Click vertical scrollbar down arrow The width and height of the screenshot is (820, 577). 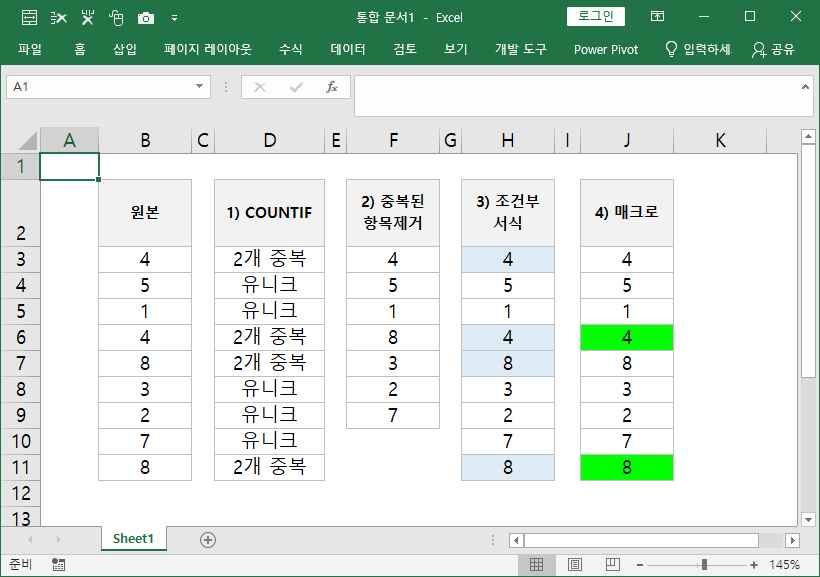tap(808, 519)
